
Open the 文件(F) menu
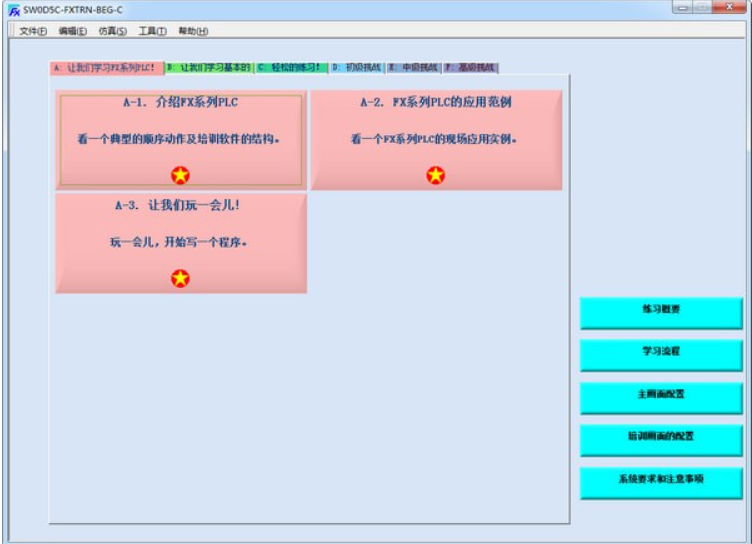point(33,31)
